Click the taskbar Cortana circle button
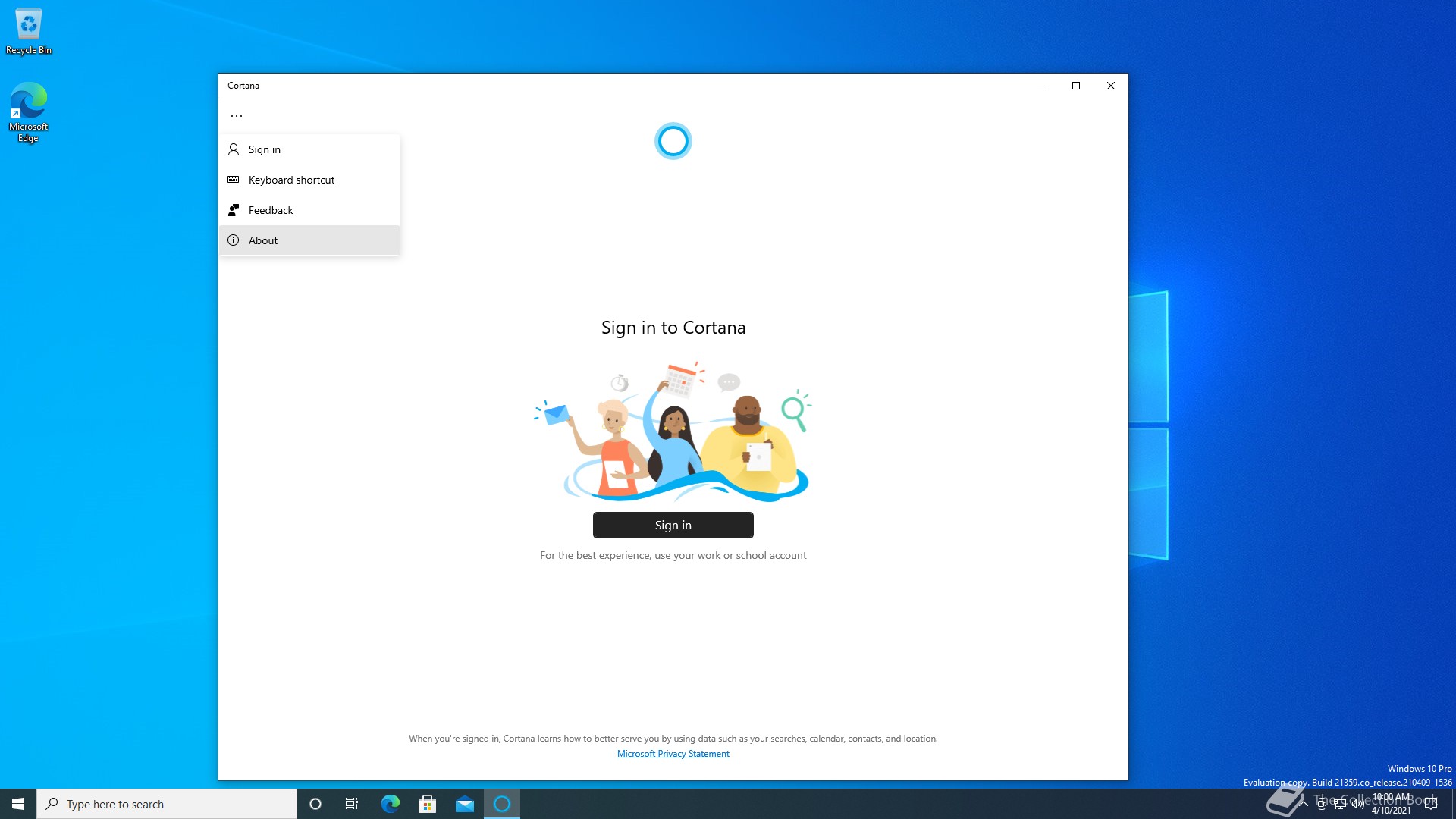The height and width of the screenshot is (819, 1456). (315, 804)
